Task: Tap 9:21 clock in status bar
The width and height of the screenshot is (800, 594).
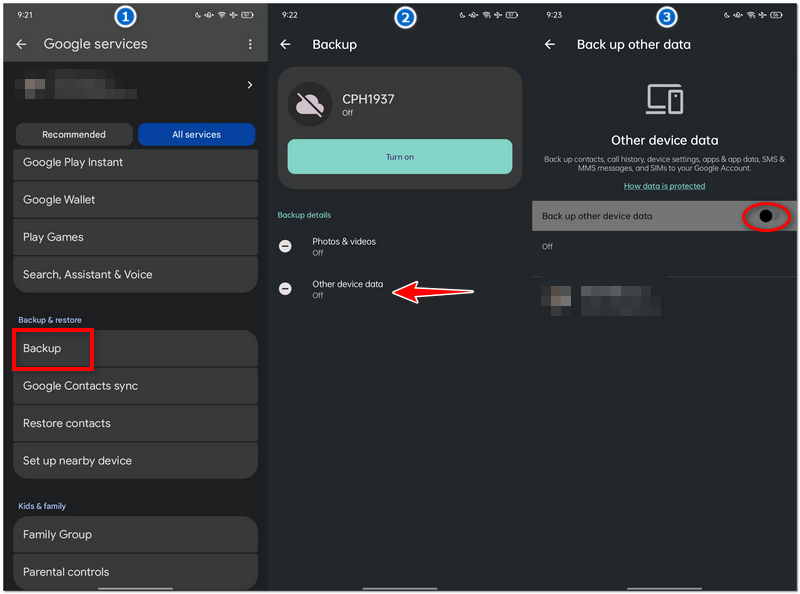Action: 25,15
